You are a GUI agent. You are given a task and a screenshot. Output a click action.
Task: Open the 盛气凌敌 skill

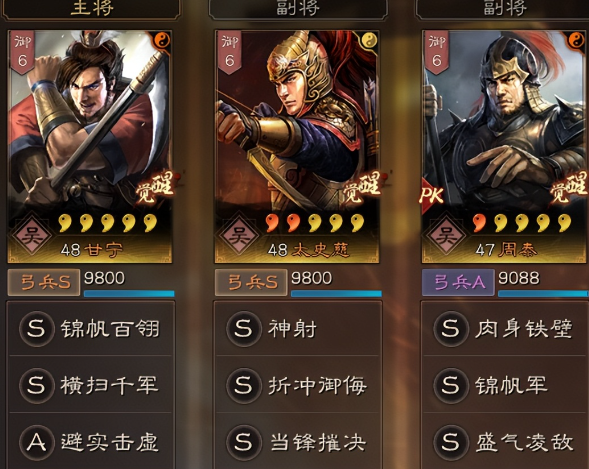pos(505,443)
